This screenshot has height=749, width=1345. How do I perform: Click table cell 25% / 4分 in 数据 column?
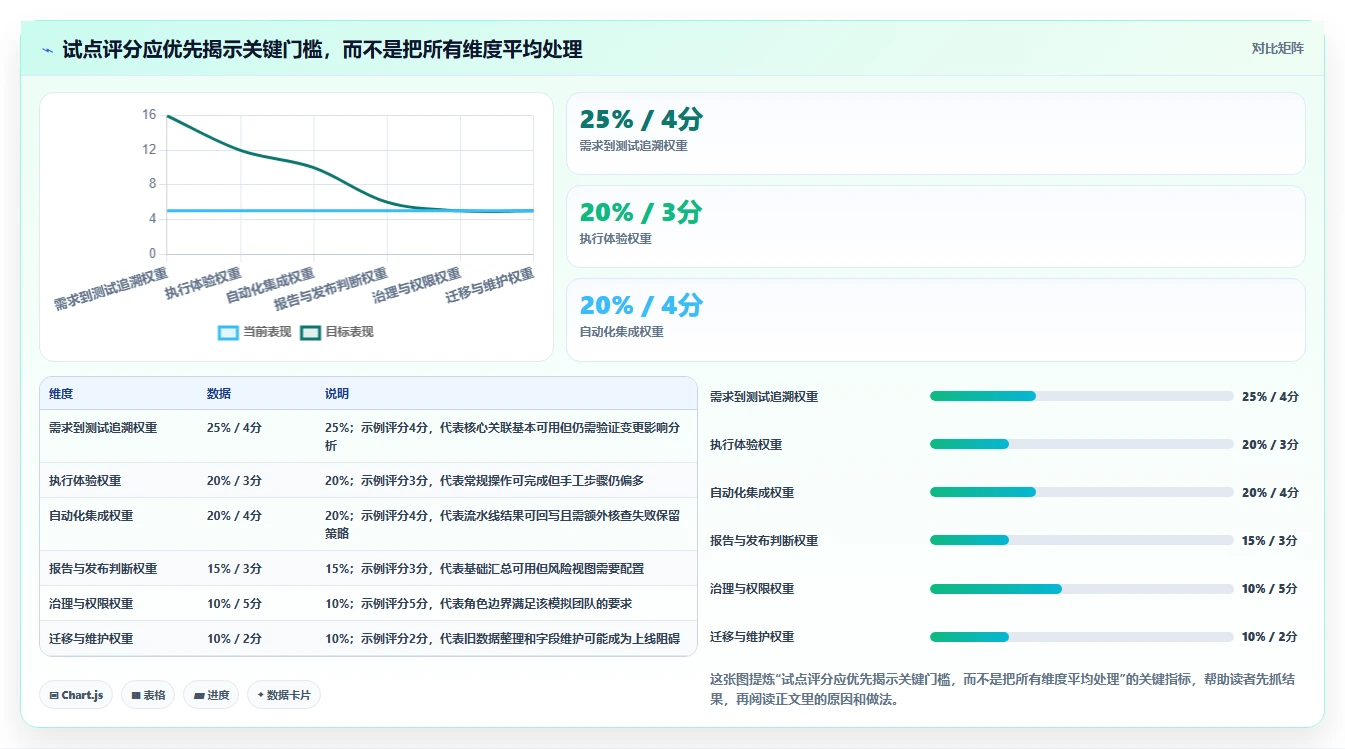(x=234, y=427)
